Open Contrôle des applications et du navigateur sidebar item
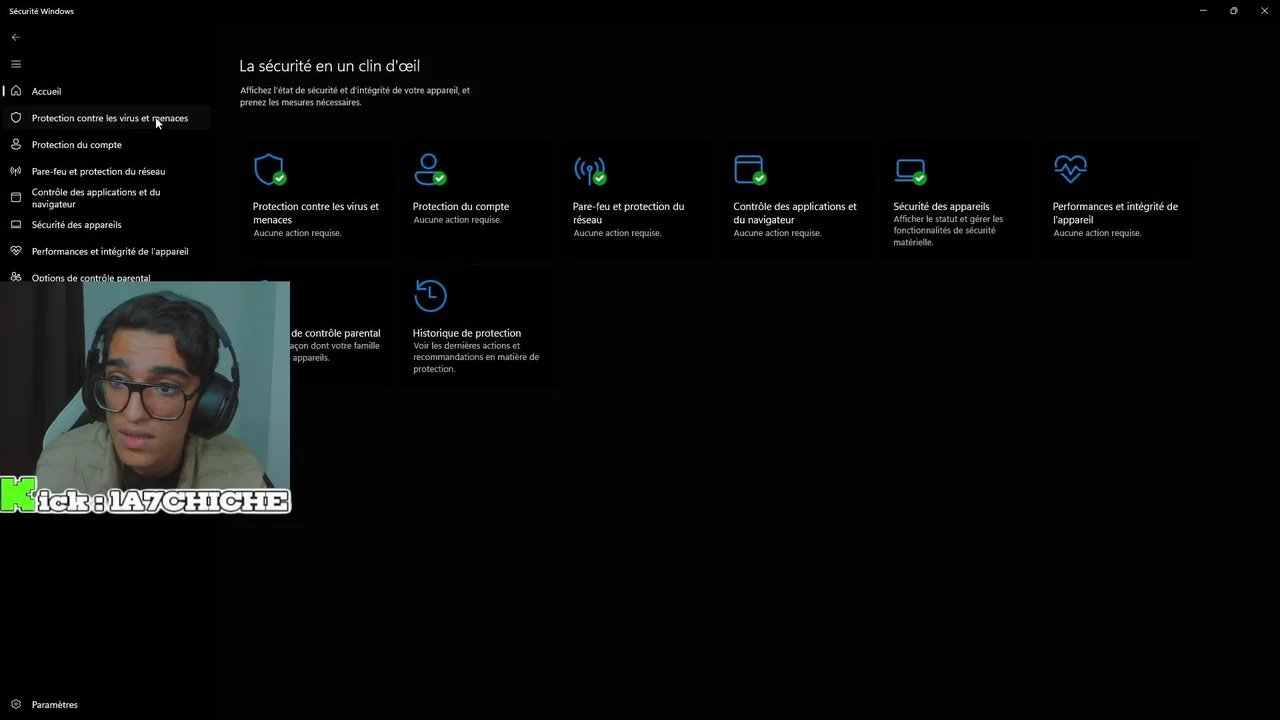 [105, 198]
